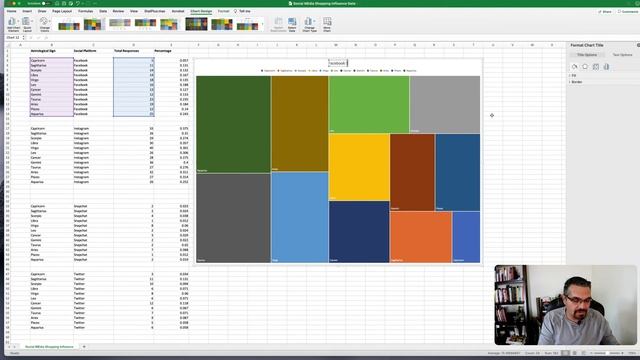Open the Insert ribbon tab
Viewport: 640px width, 360px height.
pyautogui.click(x=27, y=11)
